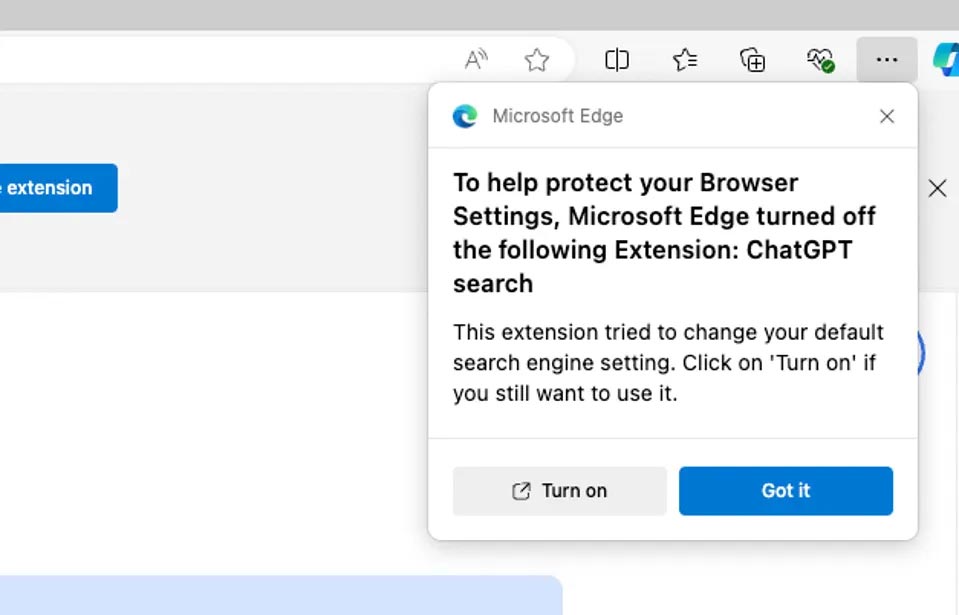Click inside the notification description text

coord(668,362)
